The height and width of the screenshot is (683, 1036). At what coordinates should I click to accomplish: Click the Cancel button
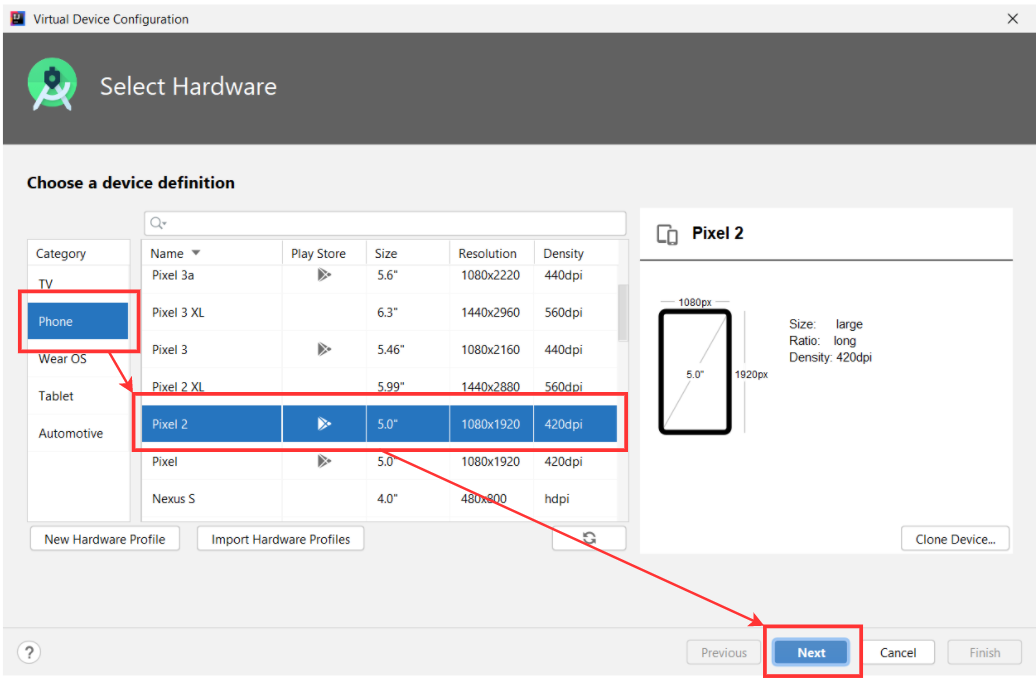click(x=898, y=653)
